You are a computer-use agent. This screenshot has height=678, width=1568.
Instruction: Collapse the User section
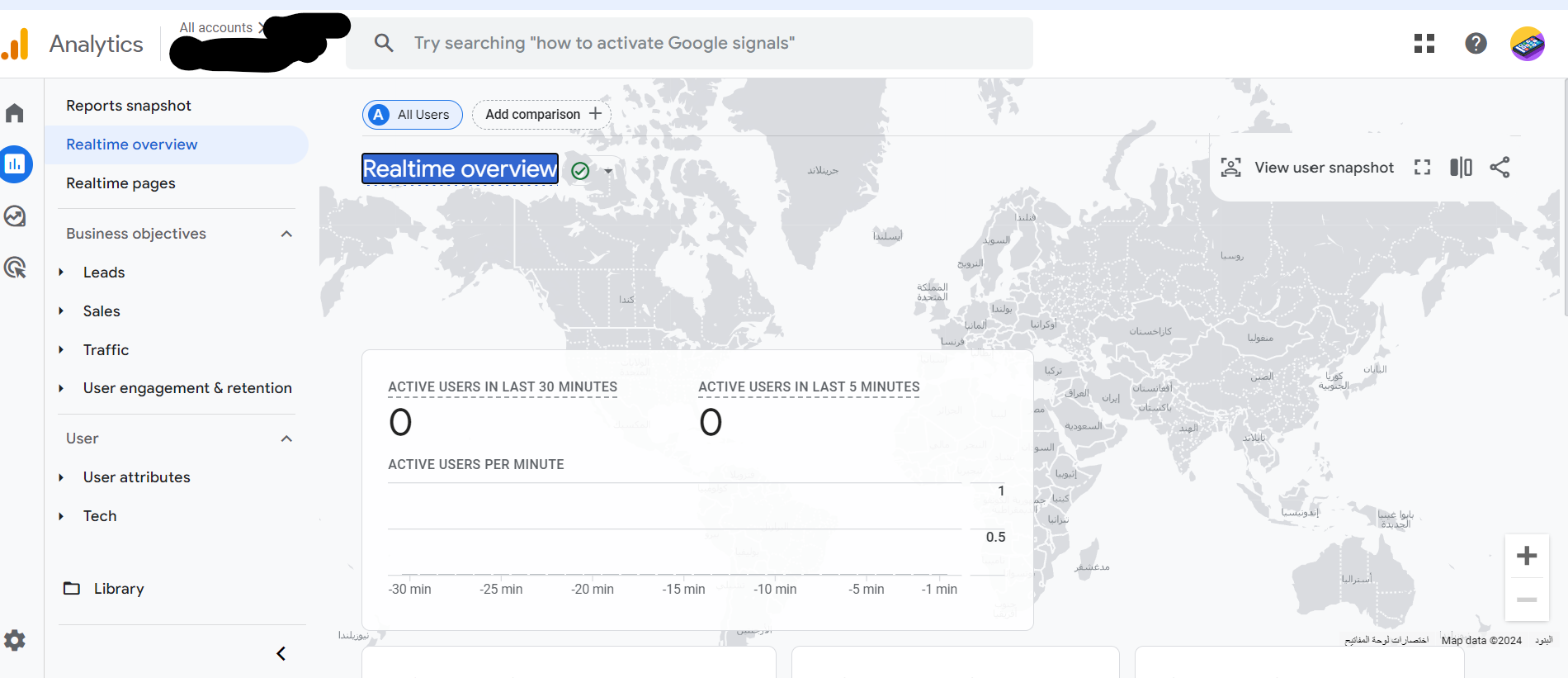286,439
